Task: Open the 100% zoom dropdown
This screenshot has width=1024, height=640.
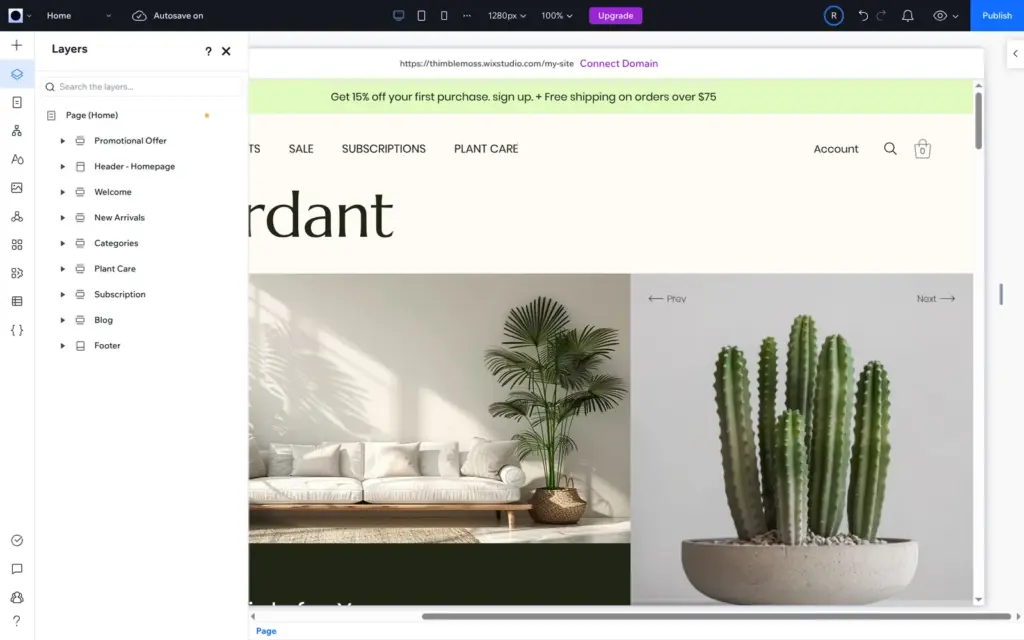Action: point(556,16)
